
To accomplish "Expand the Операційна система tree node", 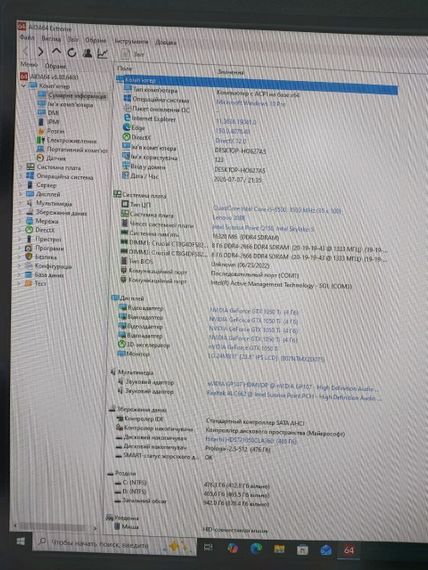I will 21,176.
